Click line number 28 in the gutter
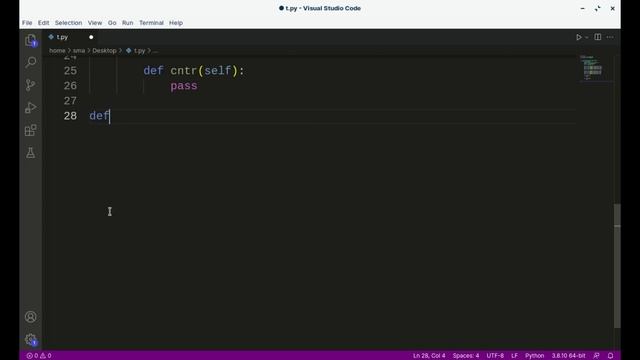Screen dimensions: 640x360 [70, 116]
